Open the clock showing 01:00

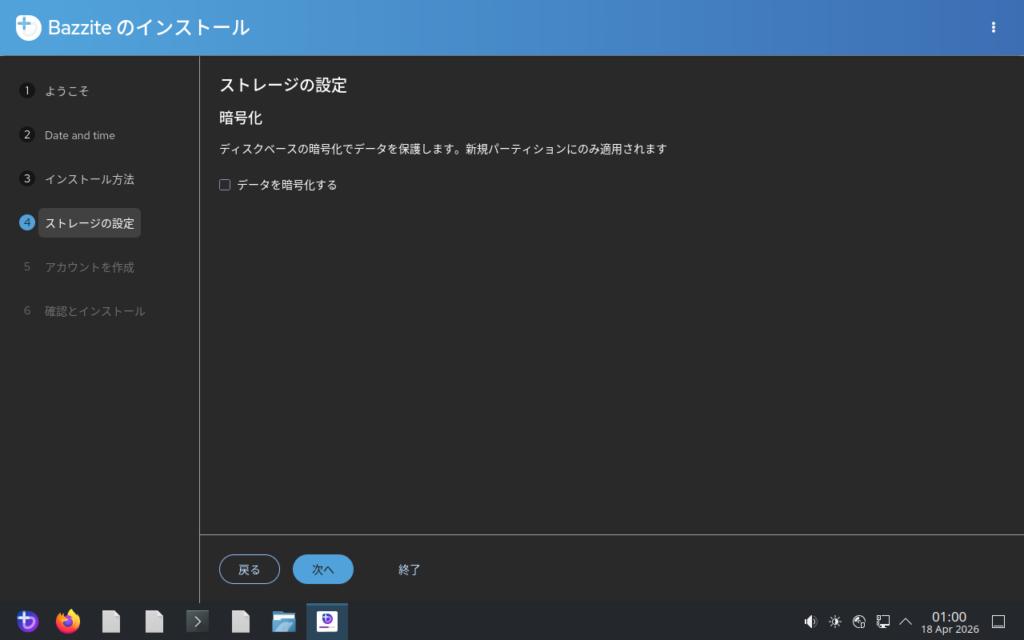[x=949, y=621]
